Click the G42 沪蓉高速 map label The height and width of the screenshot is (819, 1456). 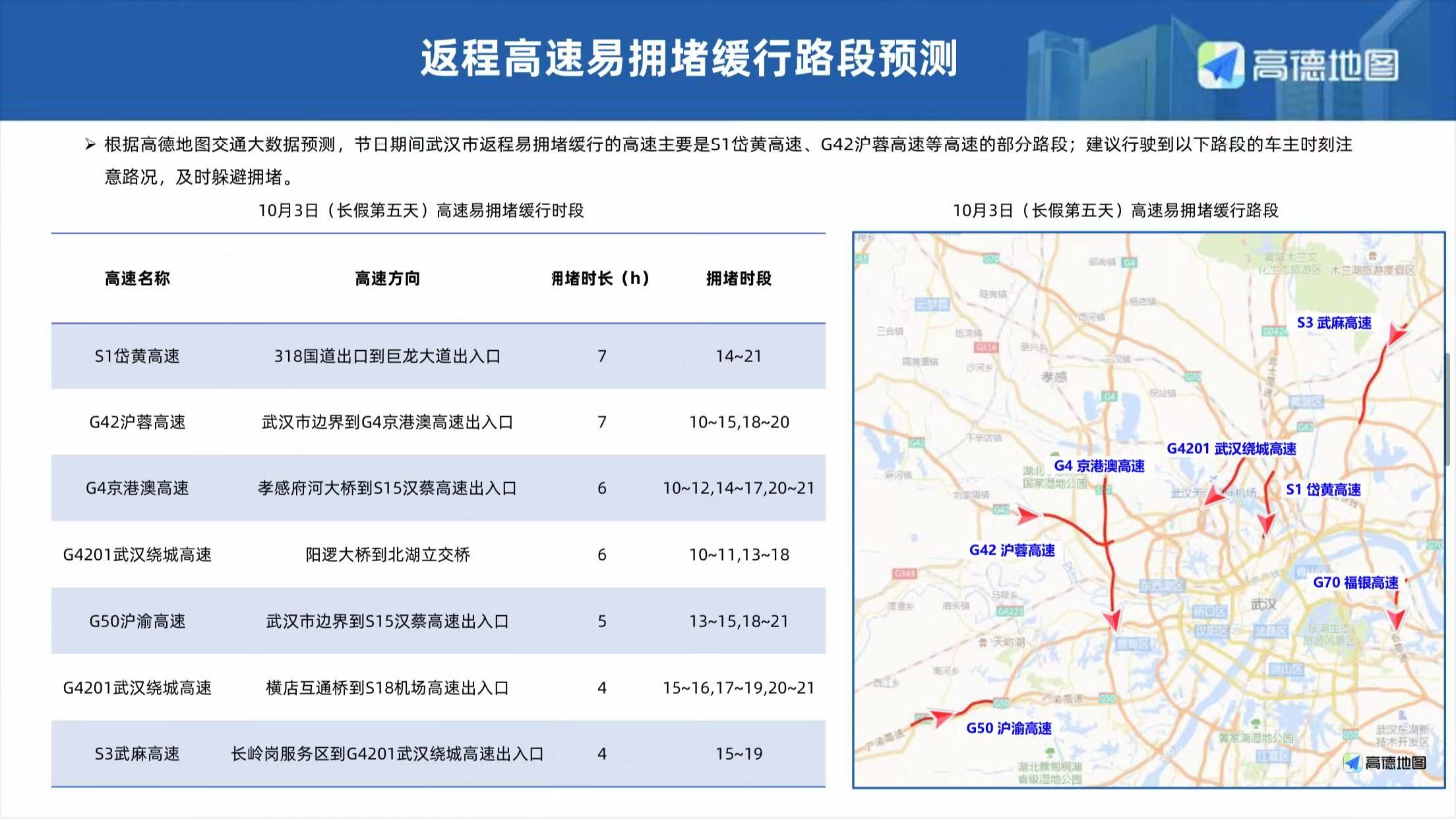point(1012,550)
